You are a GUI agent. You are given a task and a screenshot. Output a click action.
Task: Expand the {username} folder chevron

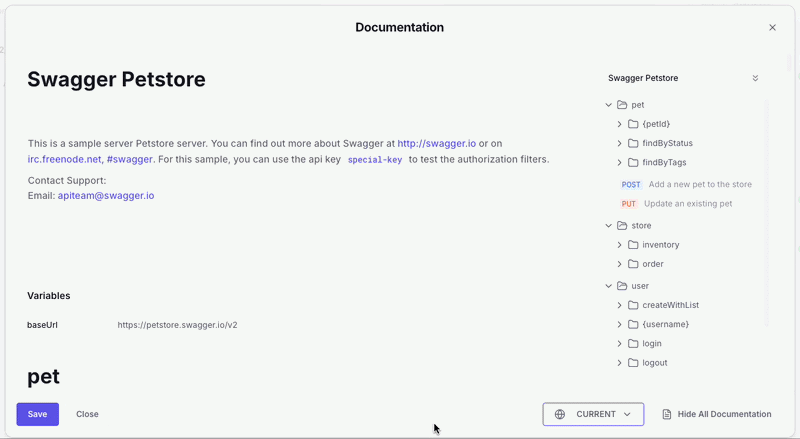pyautogui.click(x=619, y=324)
